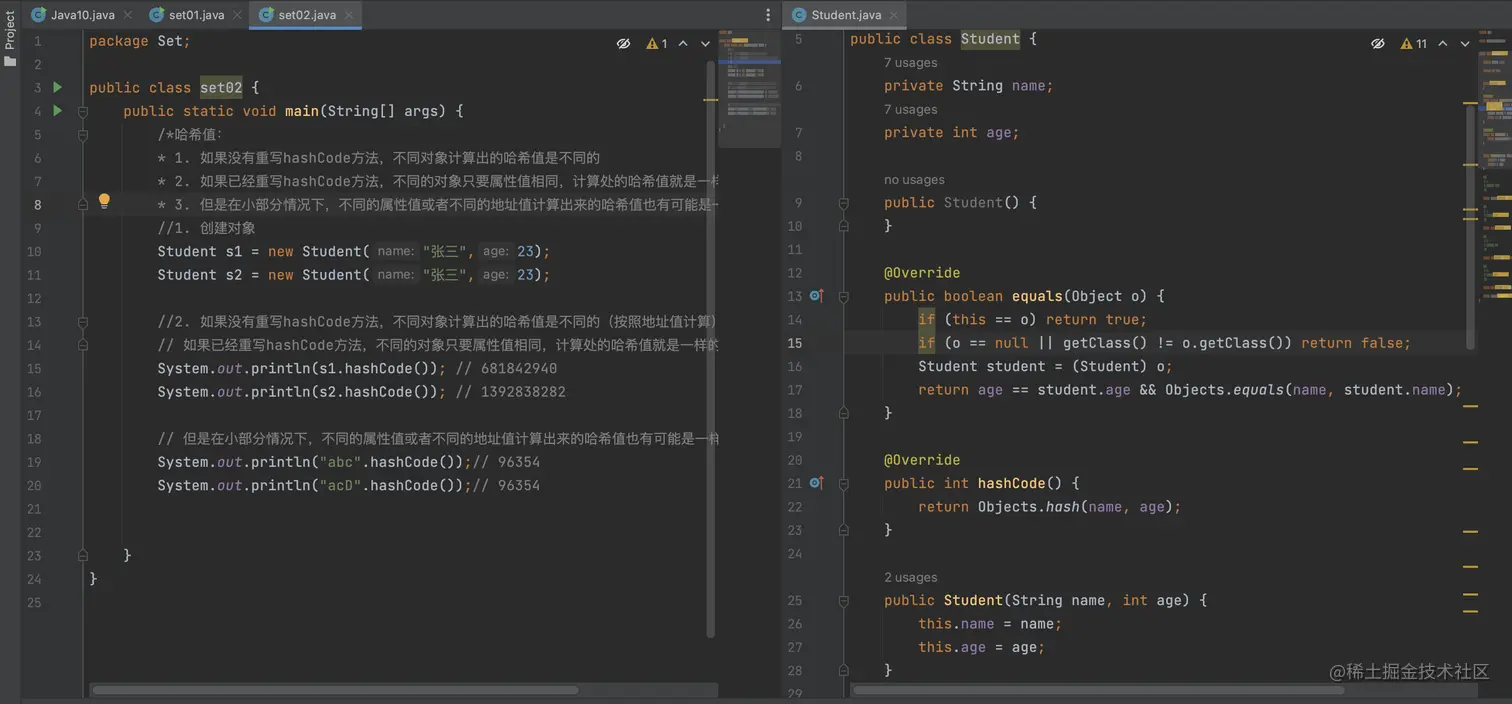Click the fold end marker at line 18
Screen dimensions: 1512x704
pyautogui.click(x=844, y=413)
